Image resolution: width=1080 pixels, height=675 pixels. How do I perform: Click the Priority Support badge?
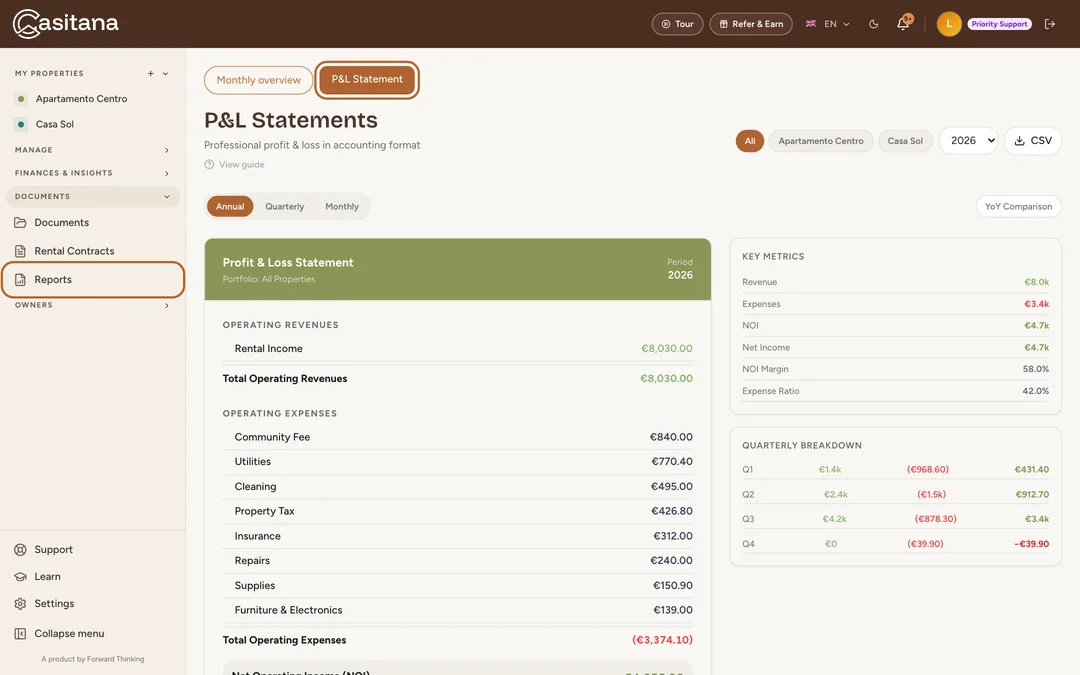pyautogui.click(x=999, y=24)
